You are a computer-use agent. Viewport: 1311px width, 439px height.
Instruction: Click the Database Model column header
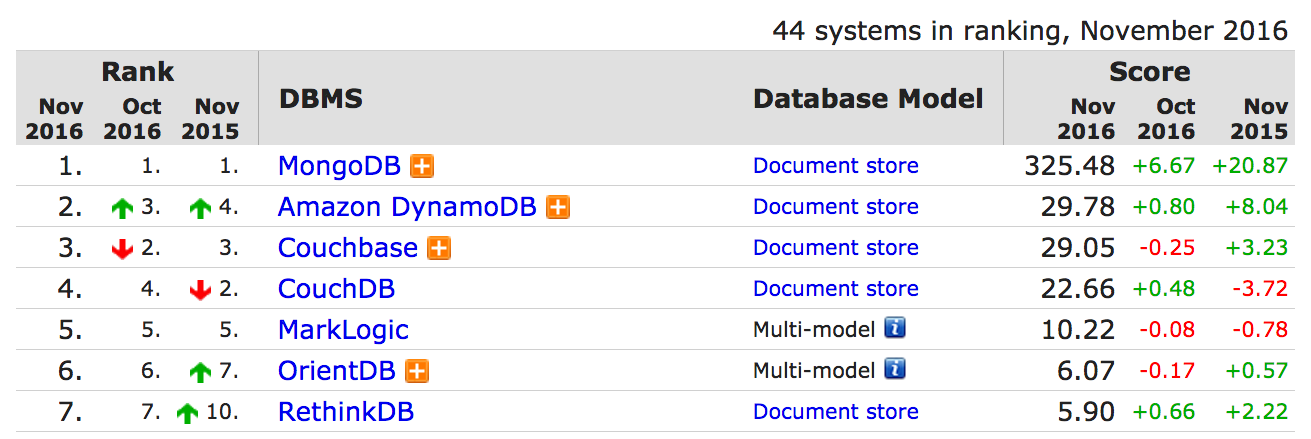(868, 99)
